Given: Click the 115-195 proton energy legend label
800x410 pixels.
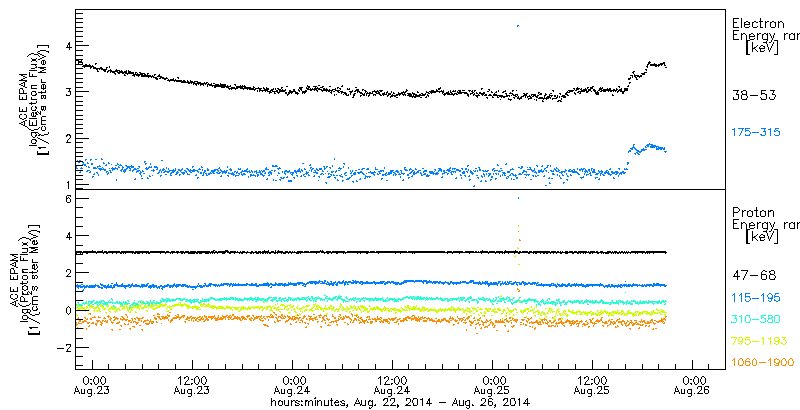Looking at the screenshot, I should pyautogui.click(x=756, y=298).
